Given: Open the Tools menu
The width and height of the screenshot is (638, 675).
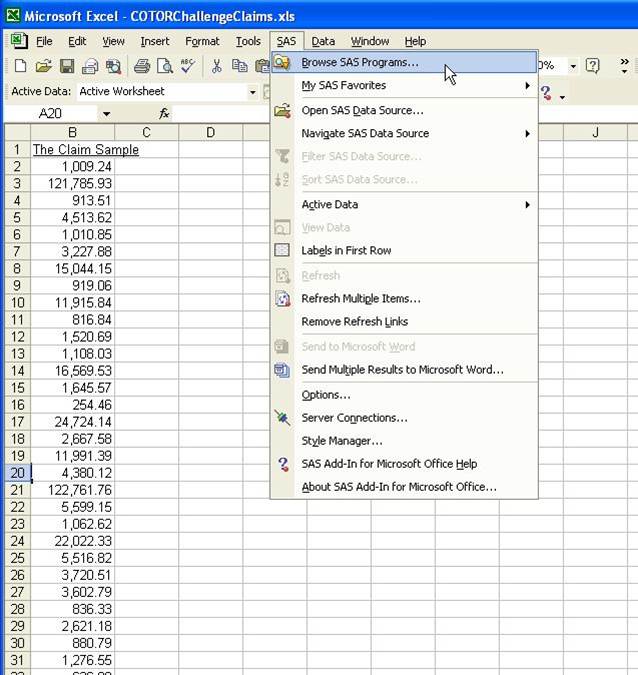Looking at the screenshot, I should click(x=248, y=41).
